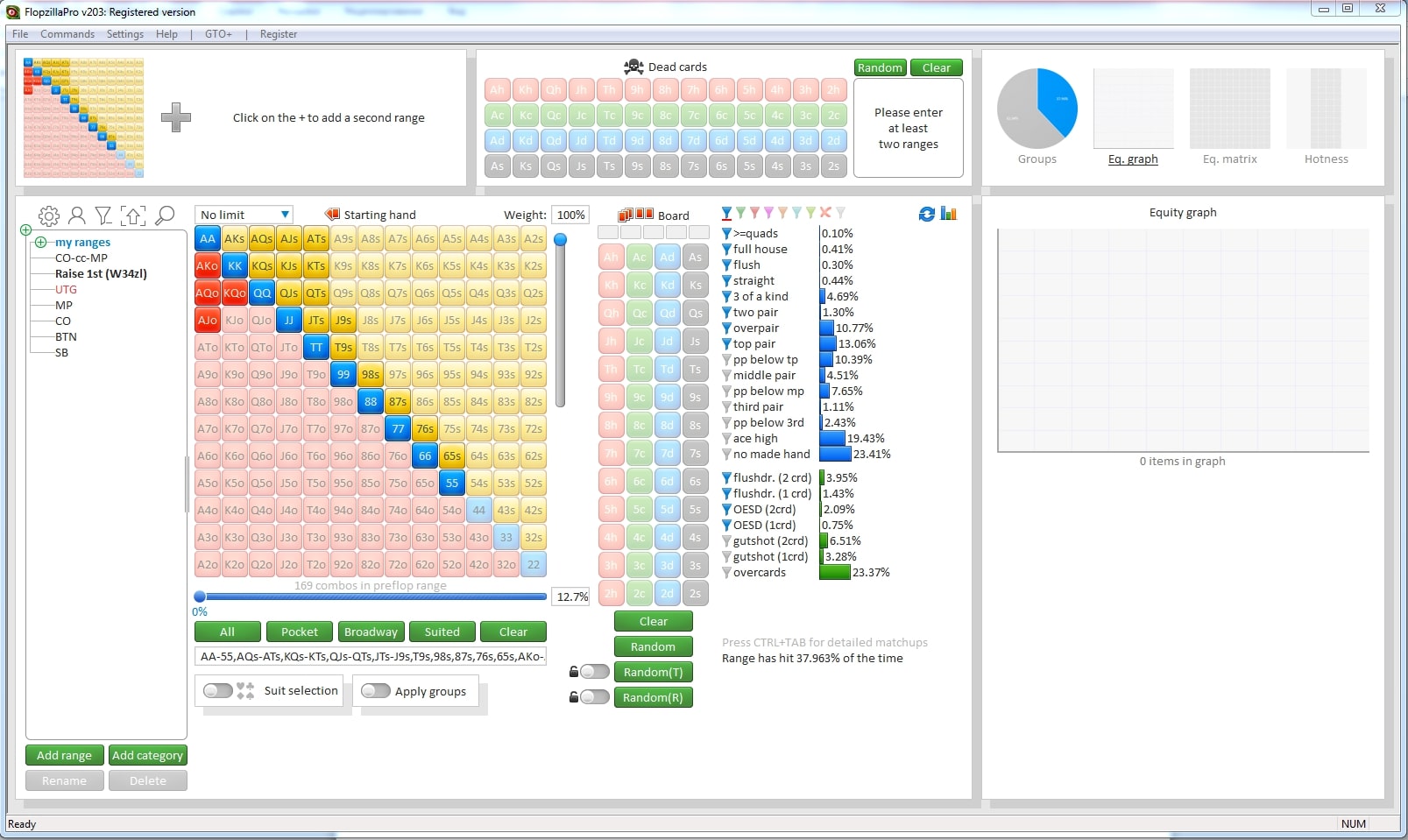Click the red X clear-filters icon
Image resolution: width=1408 pixels, height=840 pixels.
(x=825, y=213)
